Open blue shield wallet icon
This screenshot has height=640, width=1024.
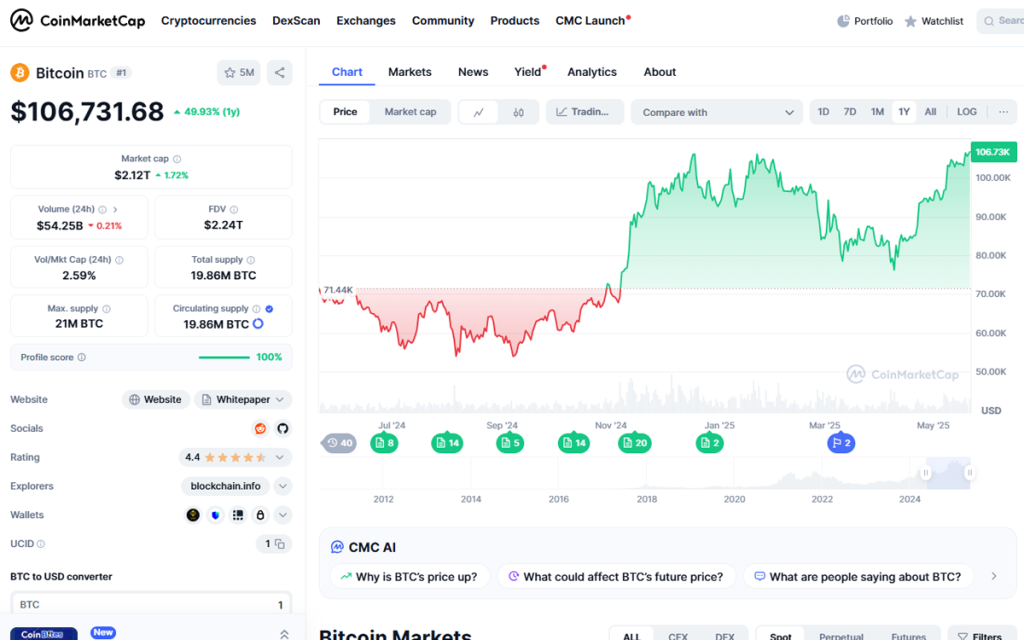216,515
